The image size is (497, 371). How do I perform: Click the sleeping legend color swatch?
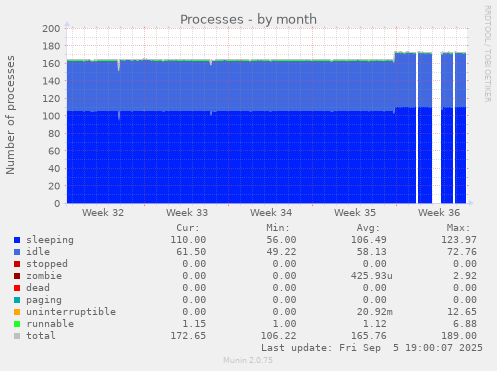coord(17,240)
